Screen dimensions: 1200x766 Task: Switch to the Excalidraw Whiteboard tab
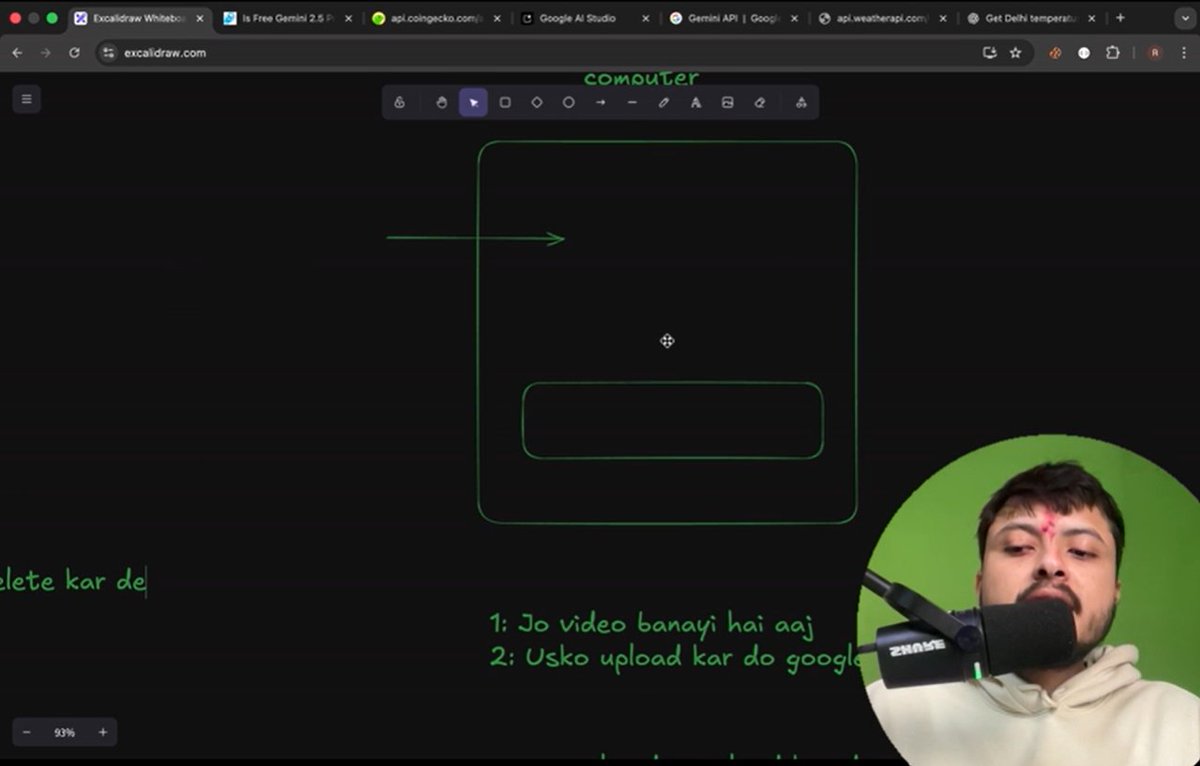pos(138,18)
